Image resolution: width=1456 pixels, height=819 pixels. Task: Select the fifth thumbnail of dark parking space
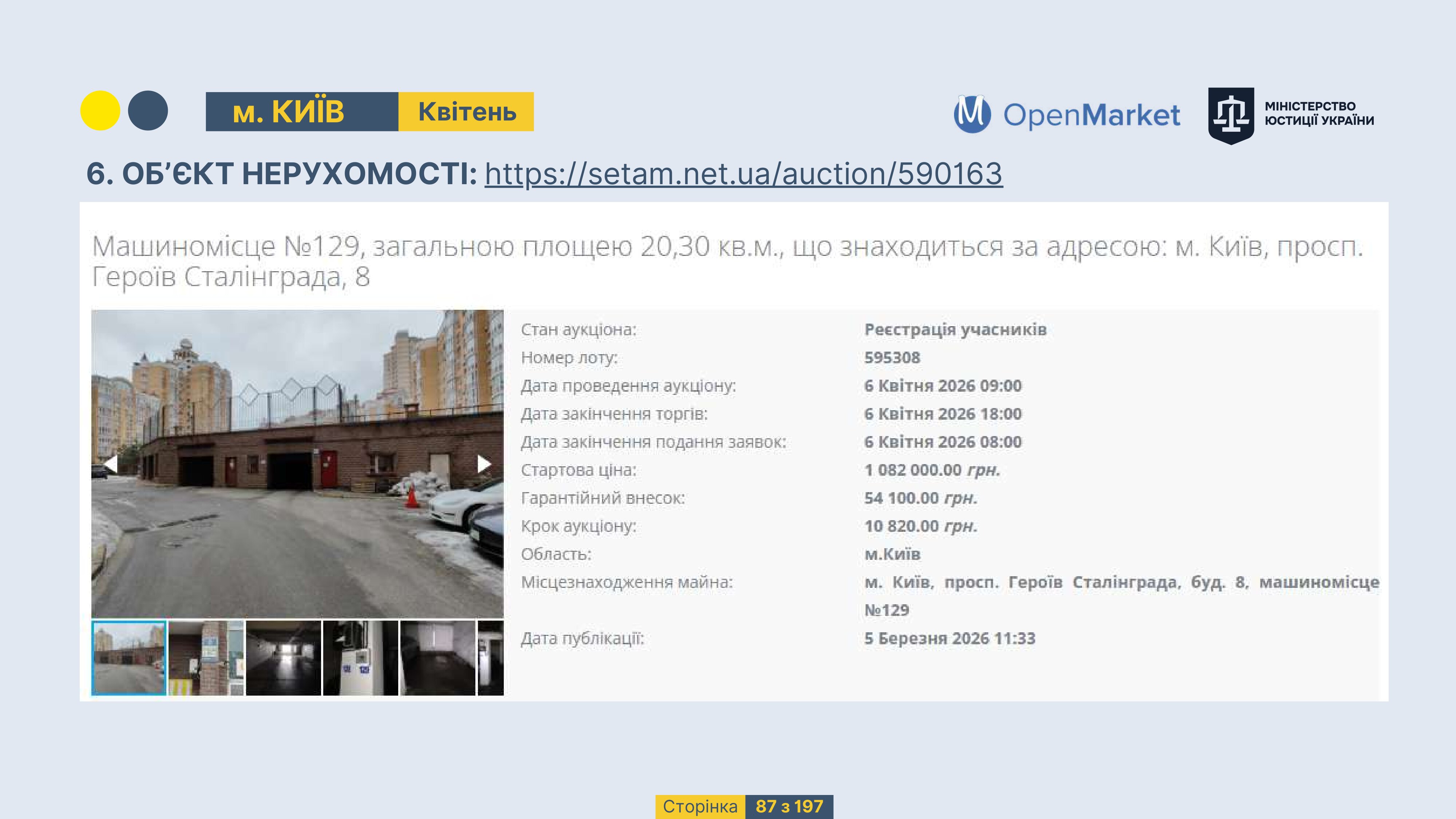pyautogui.click(x=438, y=657)
